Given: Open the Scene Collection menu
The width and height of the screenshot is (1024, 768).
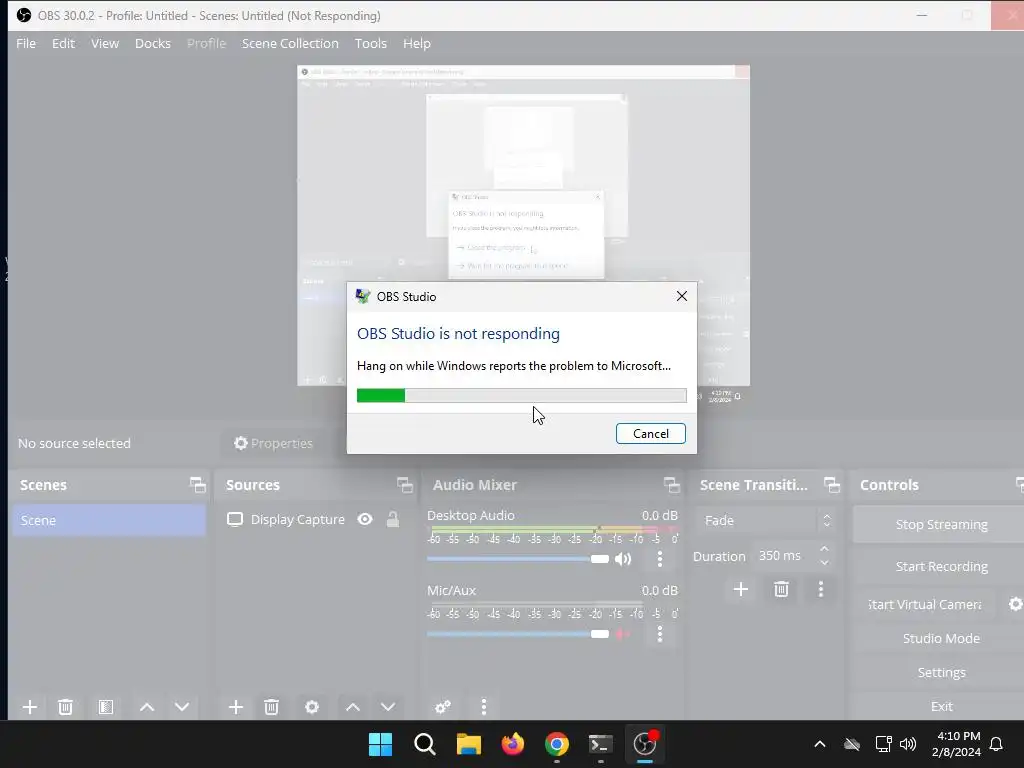Looking at the screenshot, I should point(290,43).
